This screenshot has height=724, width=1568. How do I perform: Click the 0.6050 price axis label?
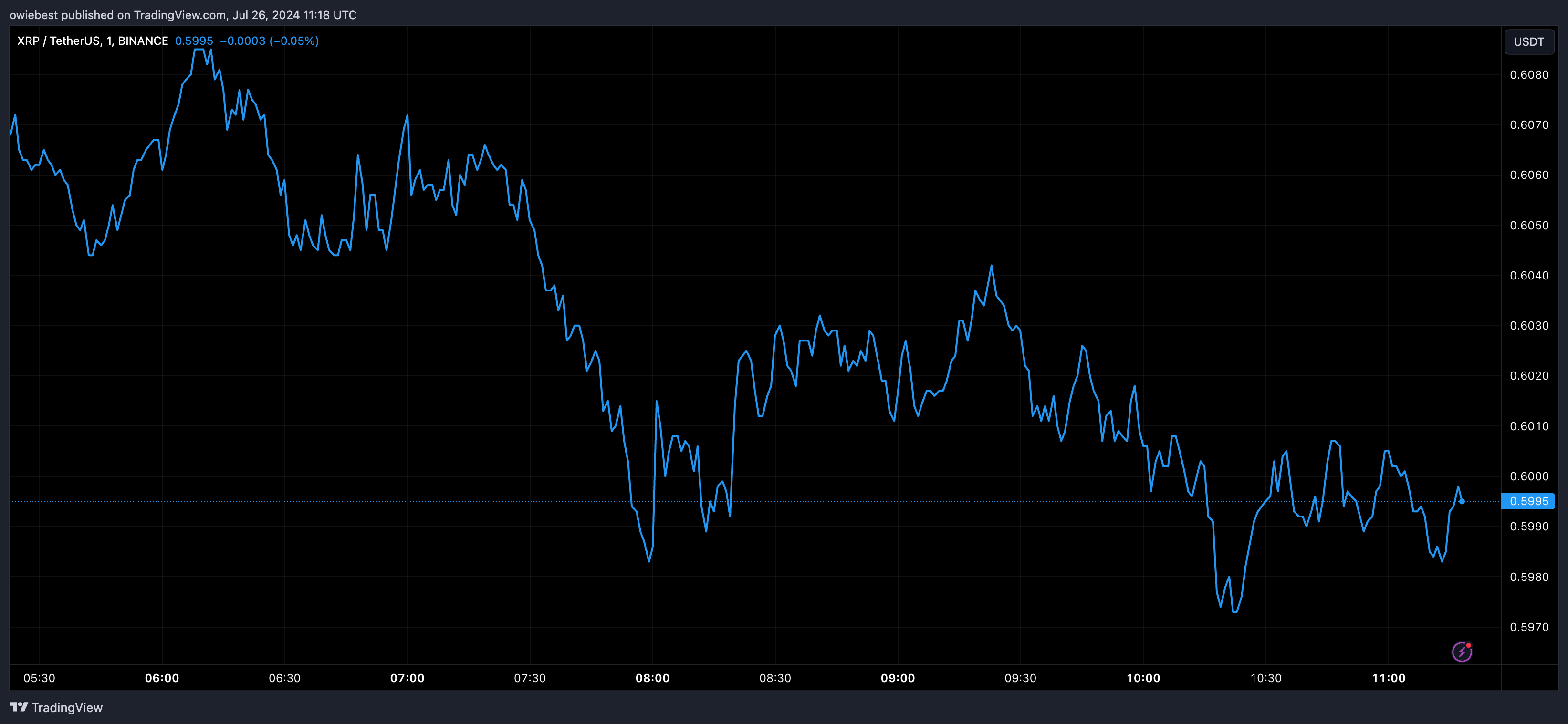pyautogui.click(x=1529, y=225)
